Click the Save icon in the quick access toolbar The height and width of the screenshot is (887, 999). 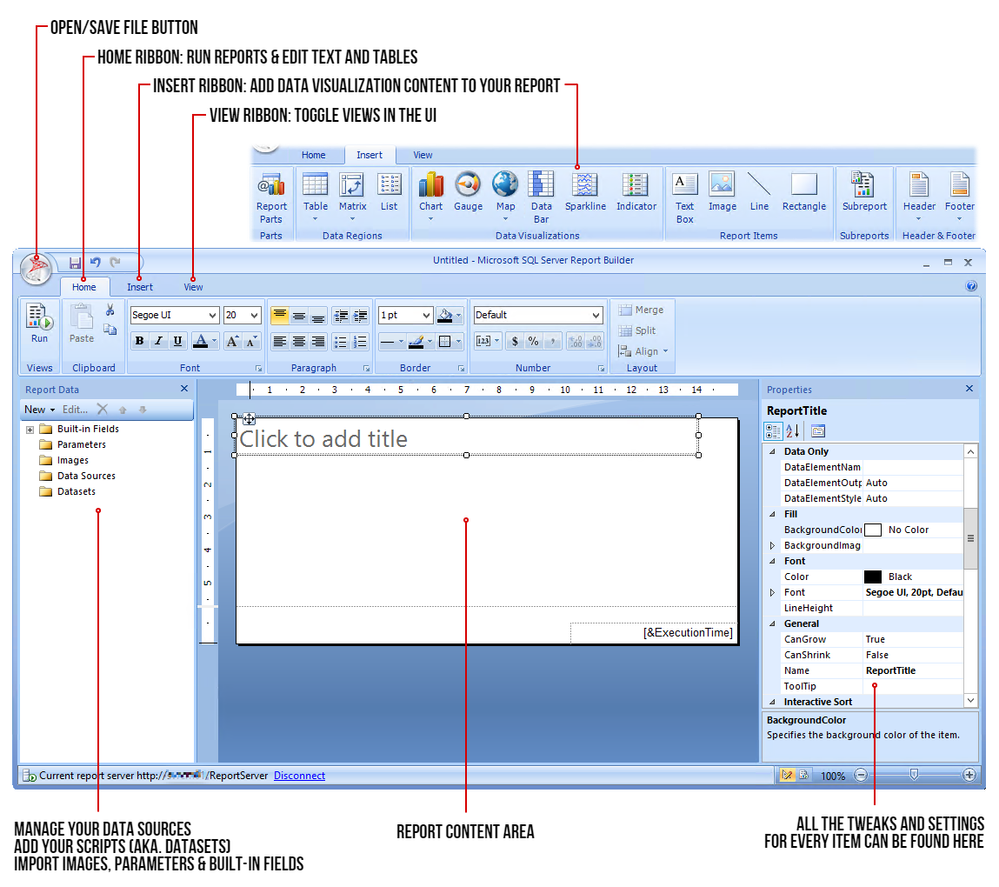coord(75,263)
